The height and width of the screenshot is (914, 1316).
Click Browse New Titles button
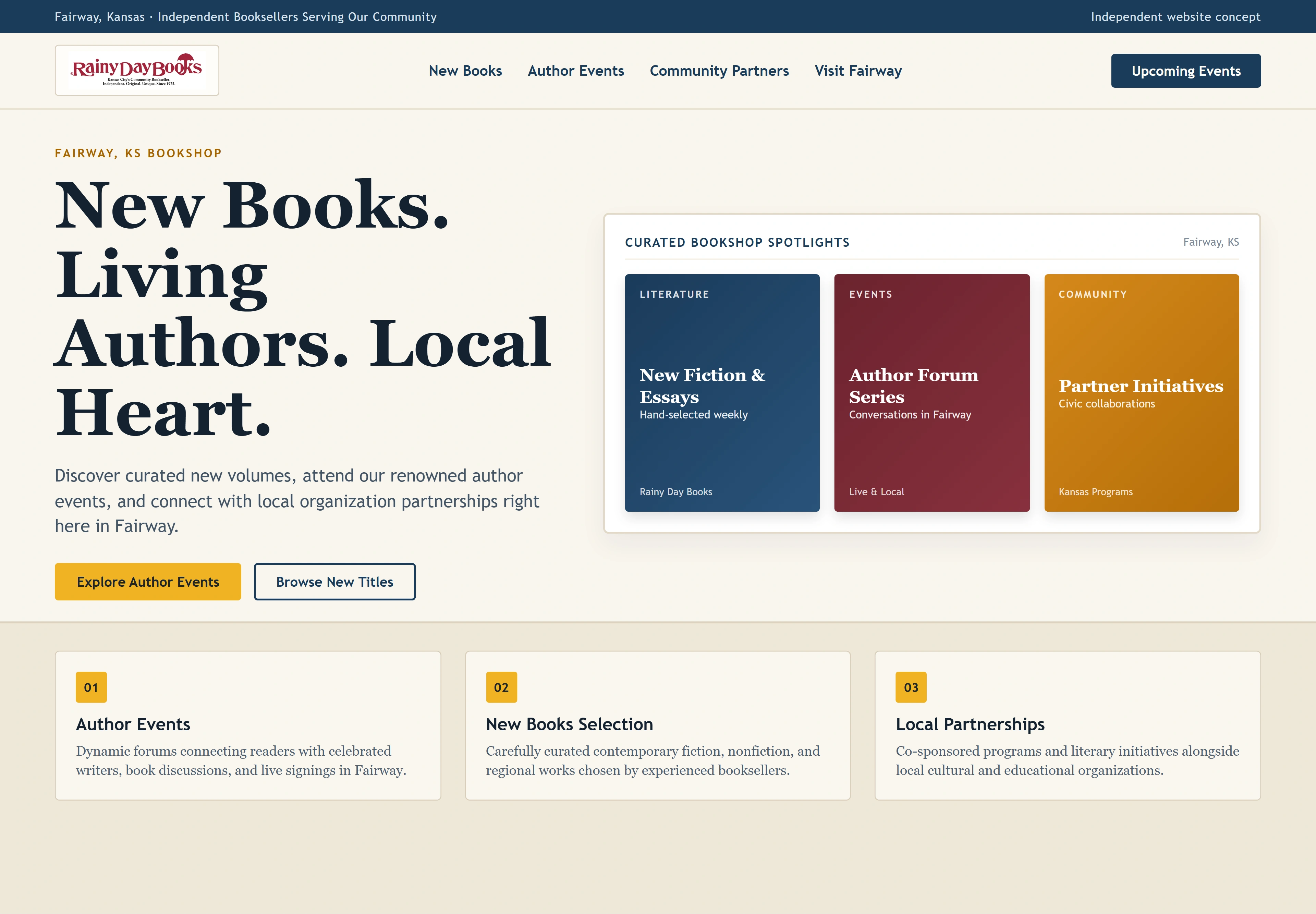334,581
